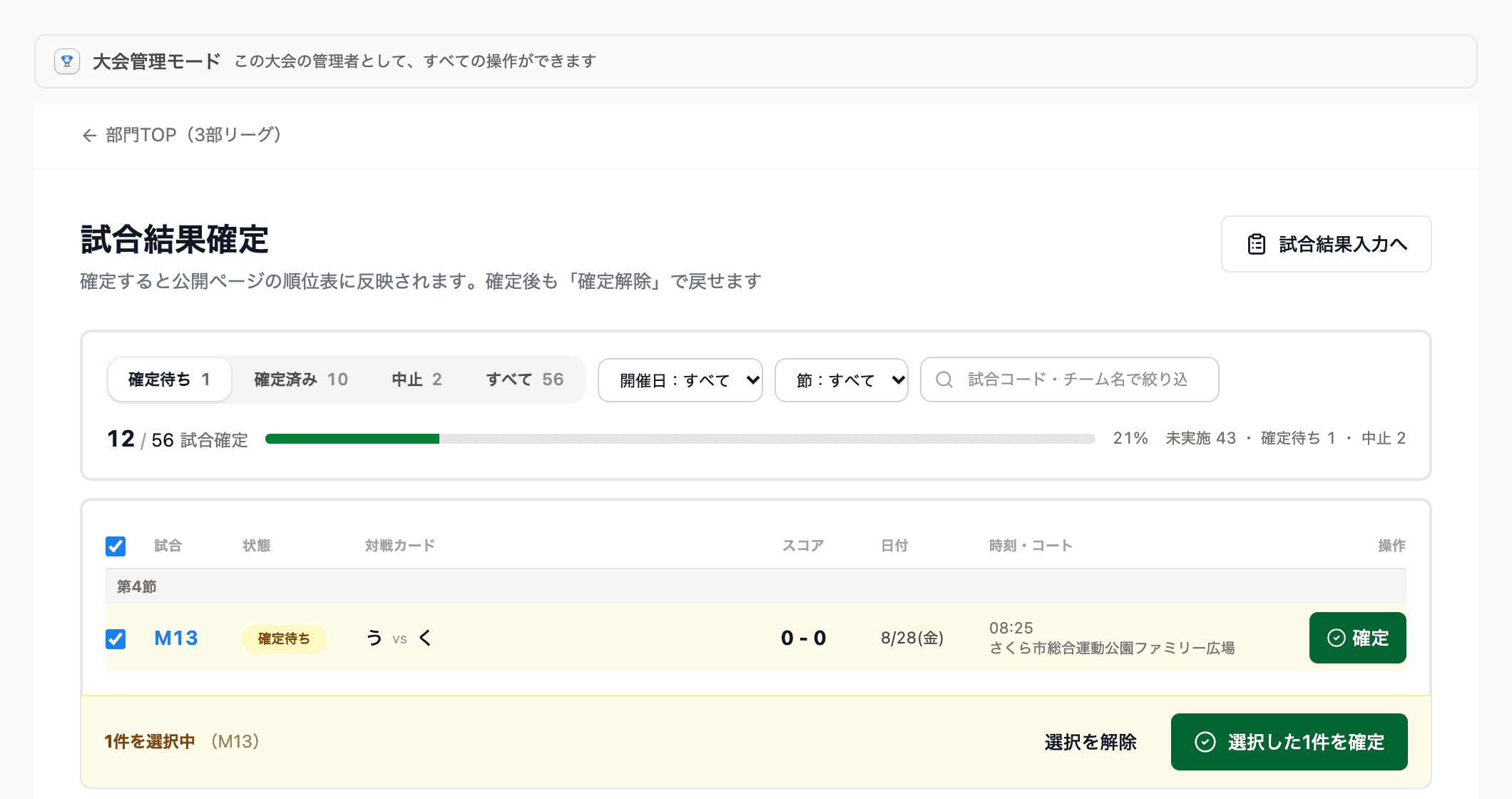Viewport: 1512px width, 799px height.
Task: Switch to the すべて 56 tab
Action: 525,380
